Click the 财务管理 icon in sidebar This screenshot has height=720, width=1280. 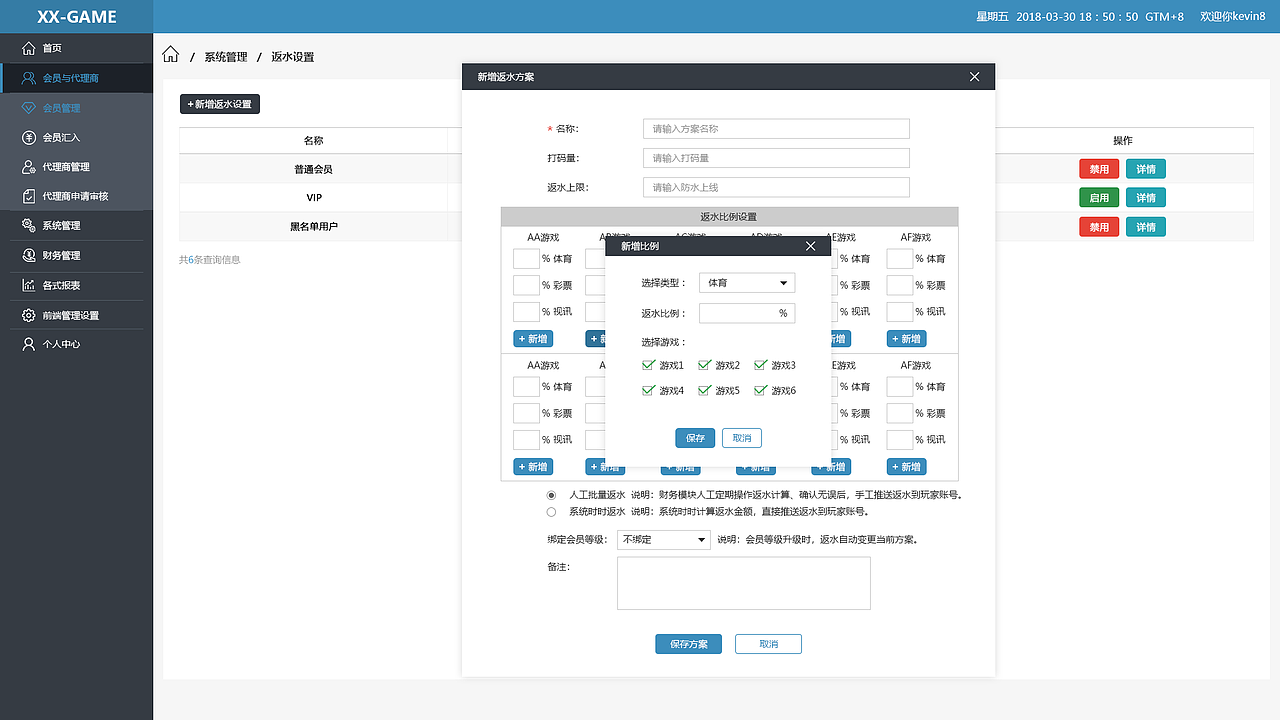coord(28,256)
